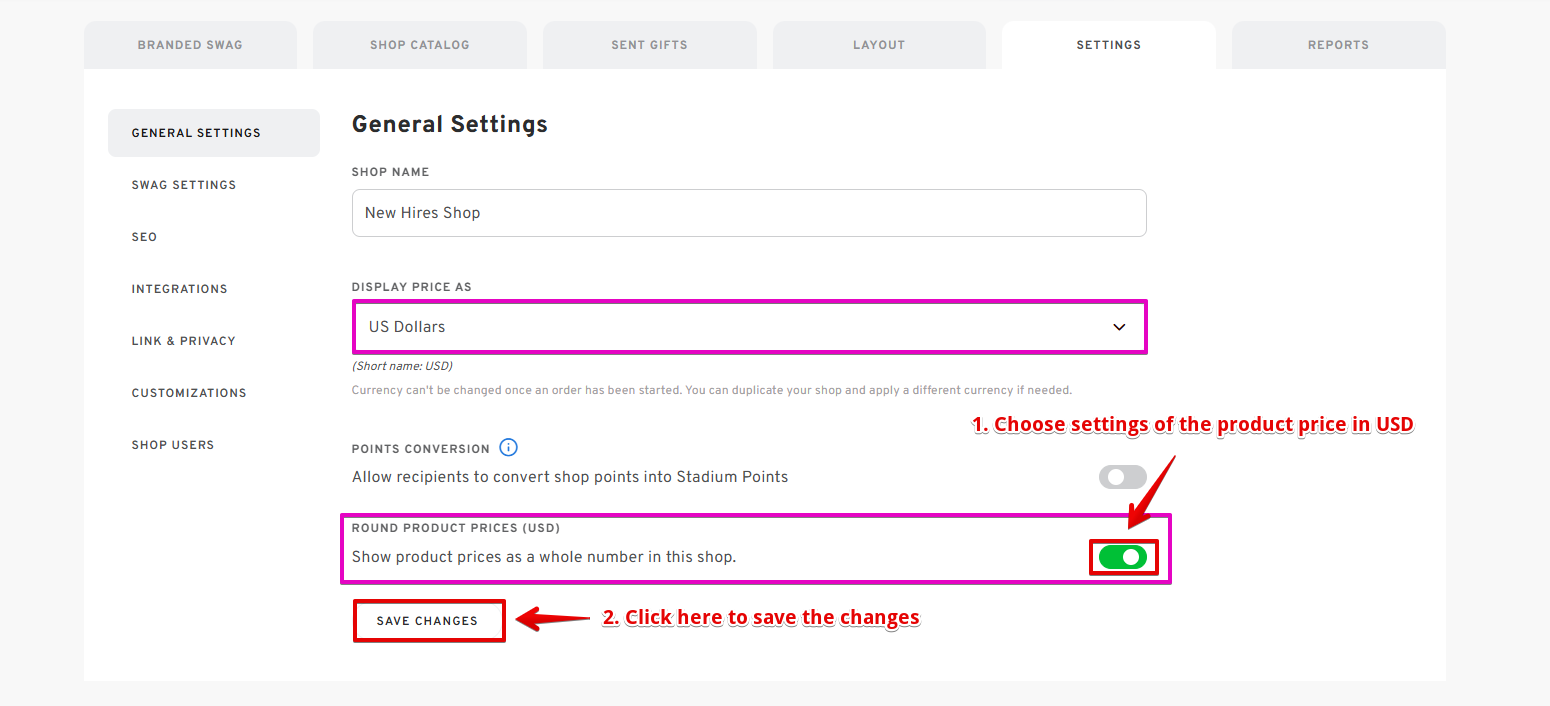
Task: Go to the Sent Gifts tab
Action: coord(649,45)
